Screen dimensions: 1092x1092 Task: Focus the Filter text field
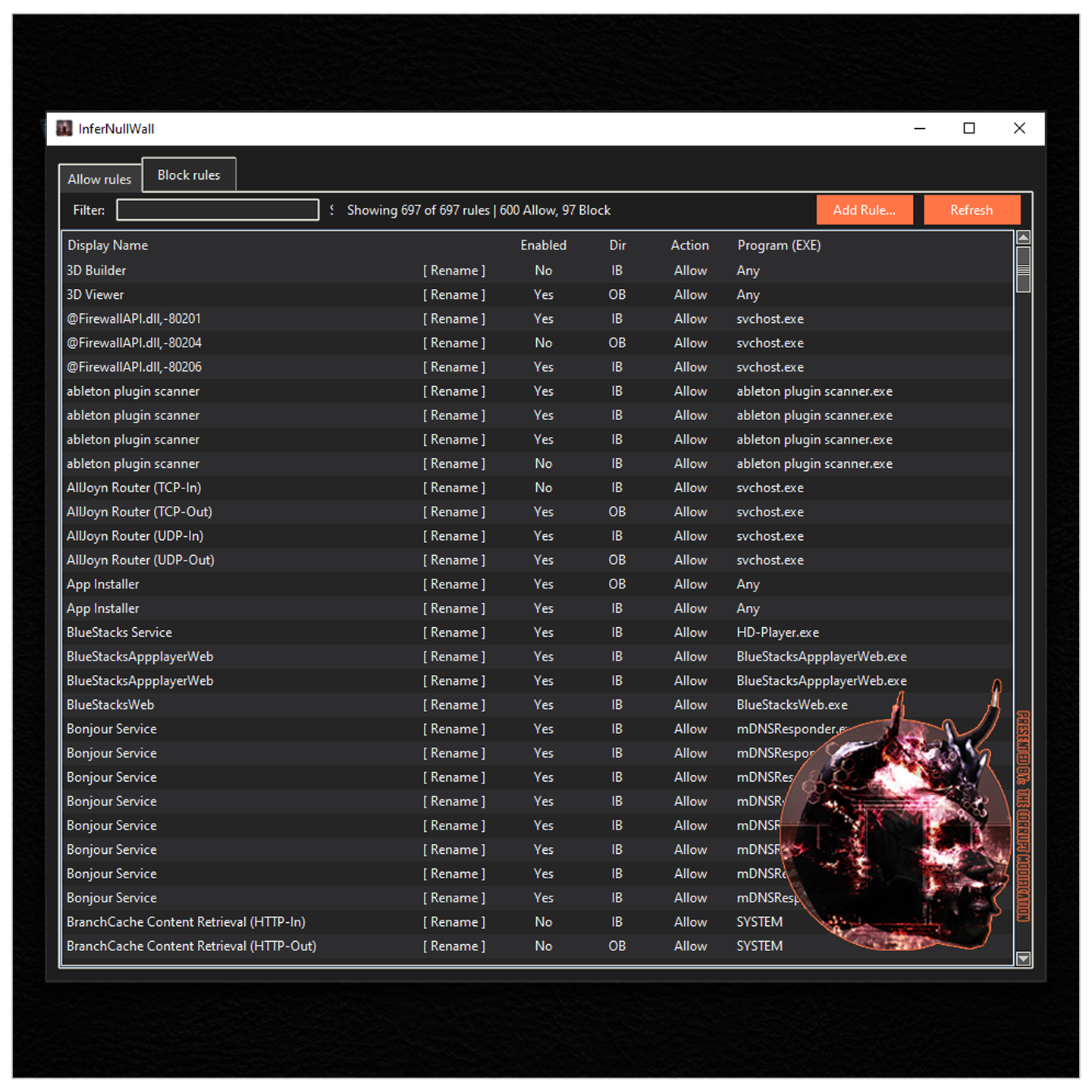pyautogui.click(x=218, y=210)
